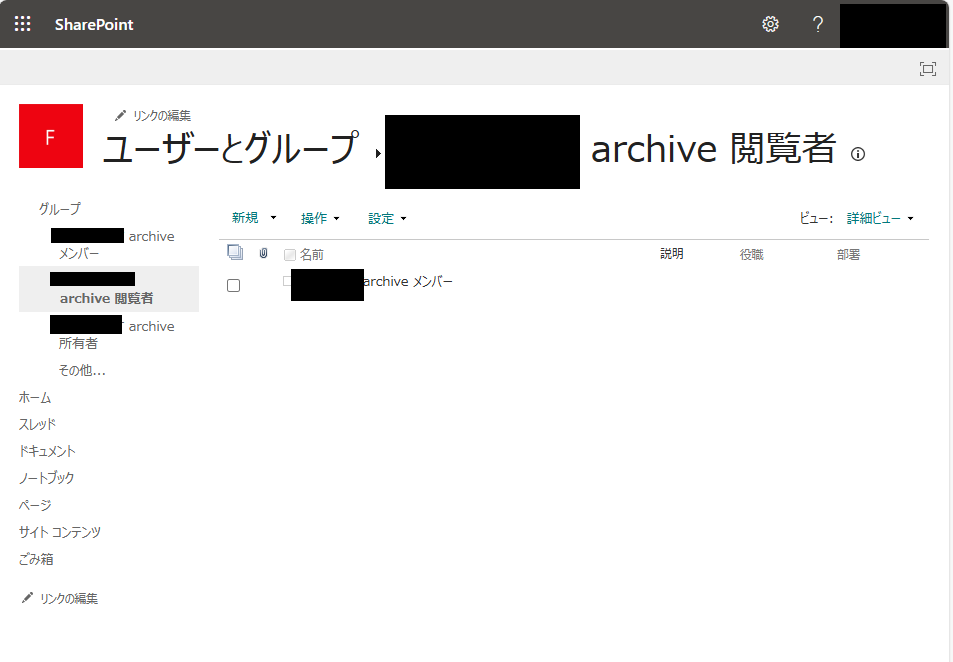Open the 操作 dropdown menu
The width and height of the screenshot is (953, 662).
[320, 218]
